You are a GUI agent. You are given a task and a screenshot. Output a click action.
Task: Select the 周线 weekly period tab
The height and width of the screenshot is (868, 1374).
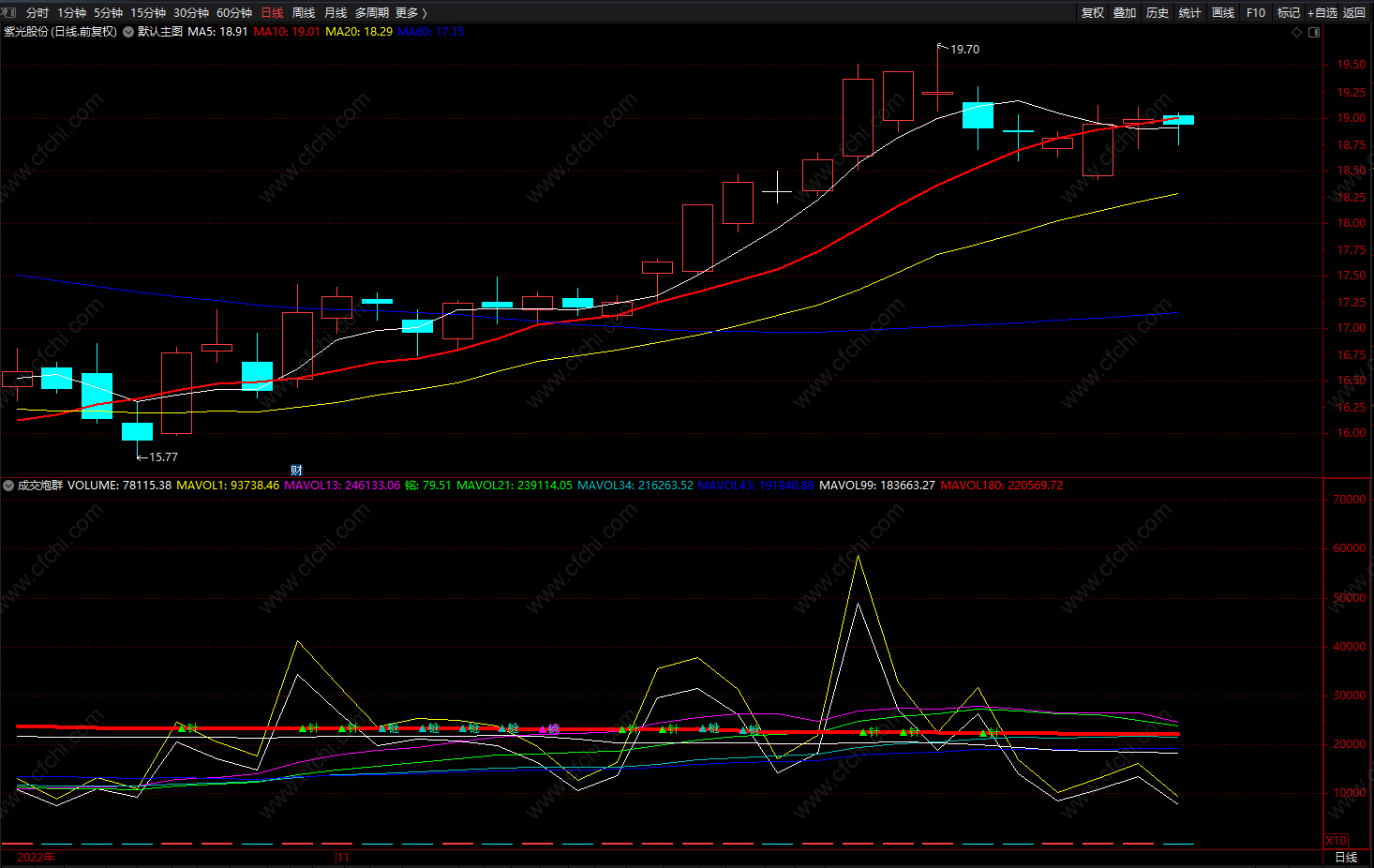[x=304, y=13]
